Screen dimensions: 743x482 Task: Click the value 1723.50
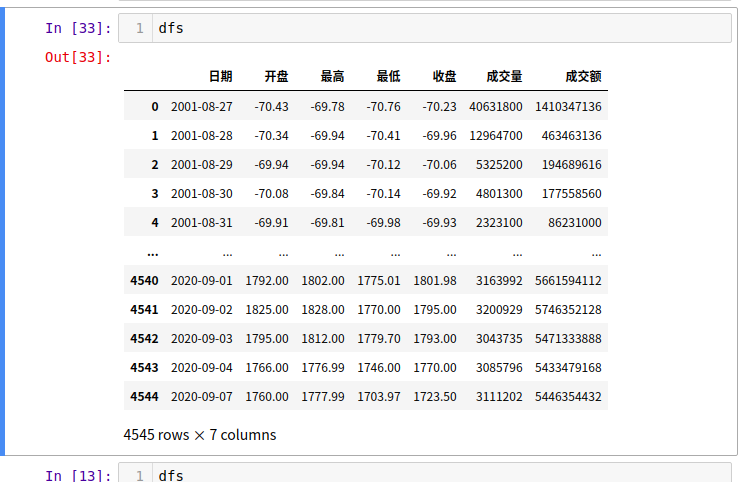(x=435, y=396)
